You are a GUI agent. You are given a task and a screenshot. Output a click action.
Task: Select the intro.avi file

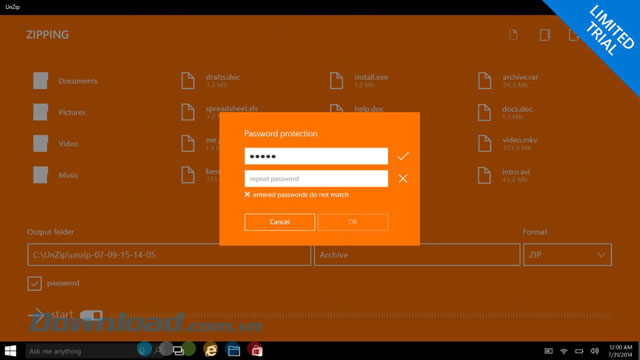[x=504, y=175]
